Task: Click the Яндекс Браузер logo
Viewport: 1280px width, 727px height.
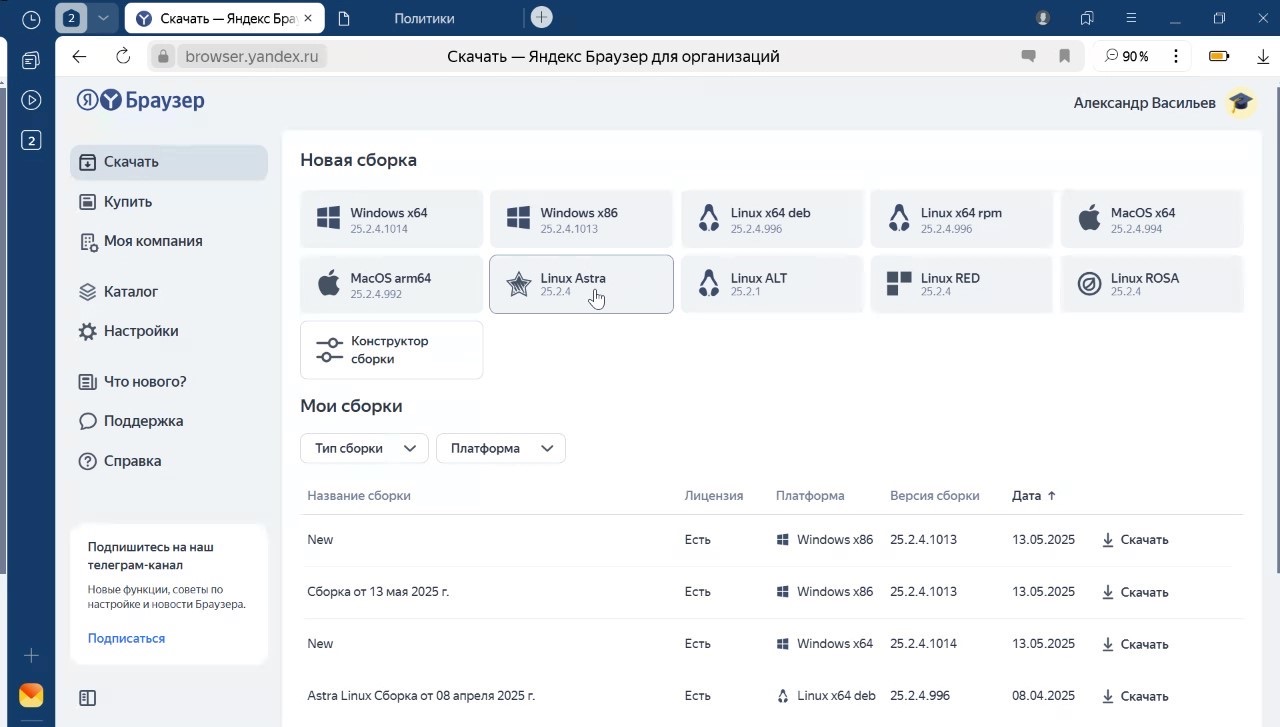Action: tap(141, 100)
